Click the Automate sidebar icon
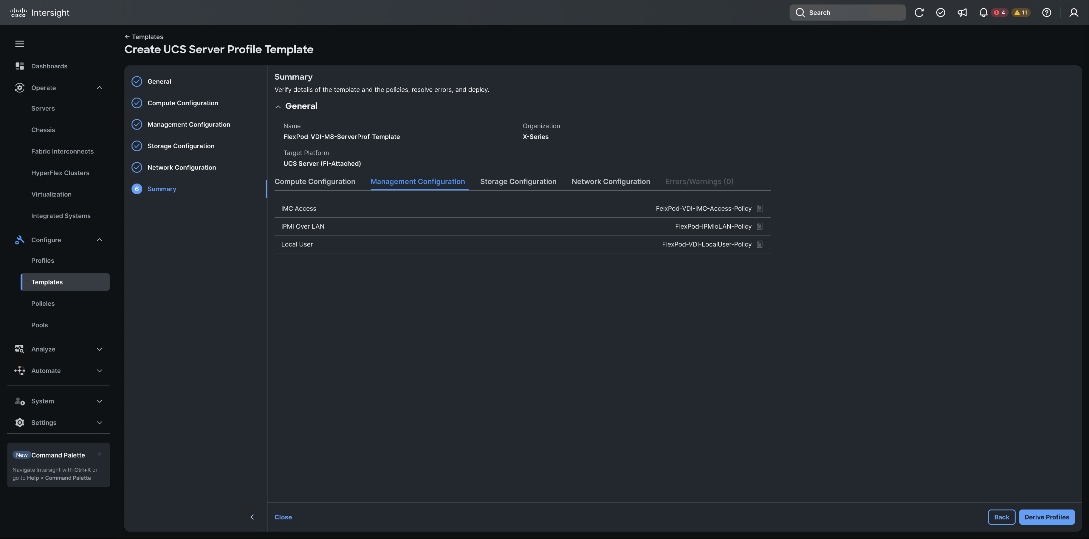The image size is (1089, 539). coord(19,370)
